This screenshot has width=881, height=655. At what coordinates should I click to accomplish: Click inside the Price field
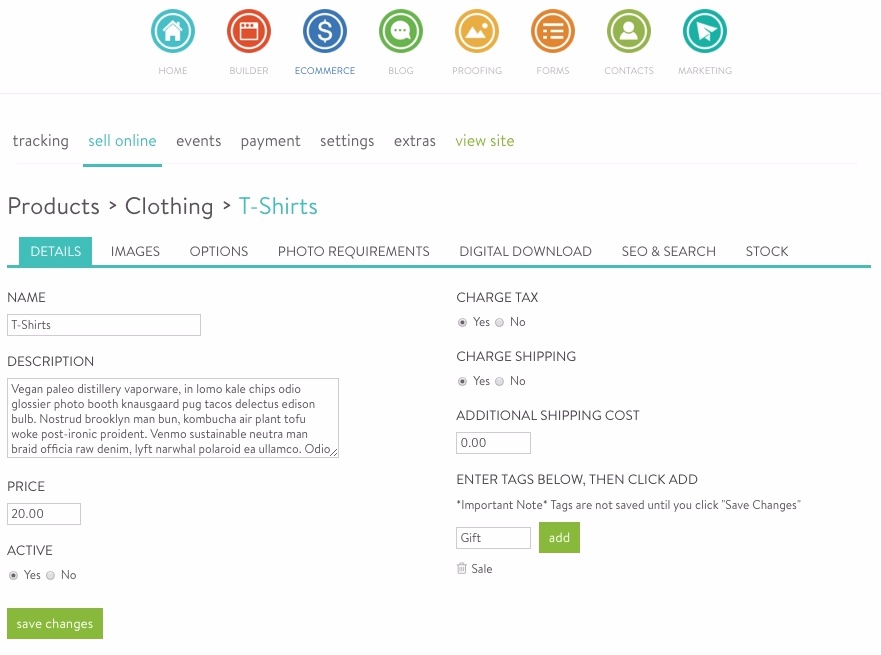(43, 513)
